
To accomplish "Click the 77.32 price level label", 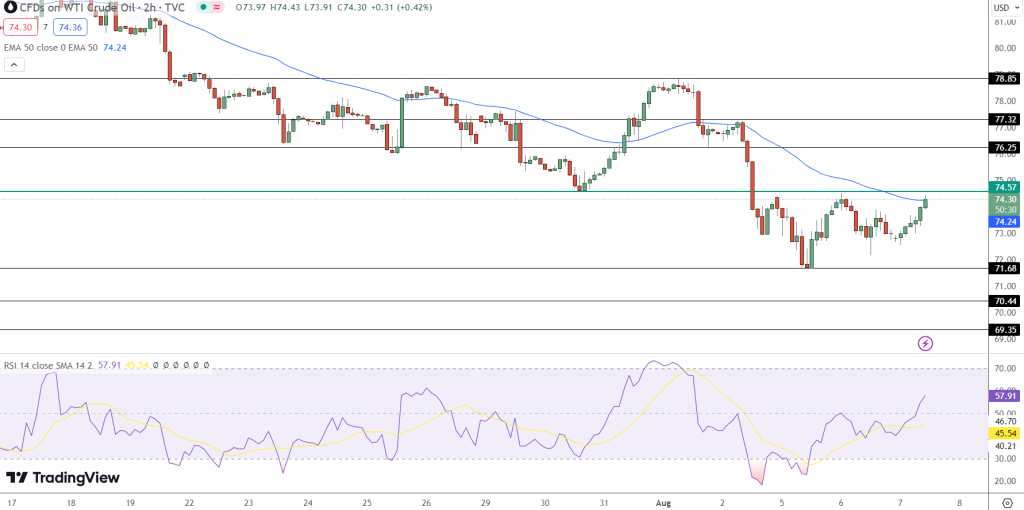I will 1004,119.
